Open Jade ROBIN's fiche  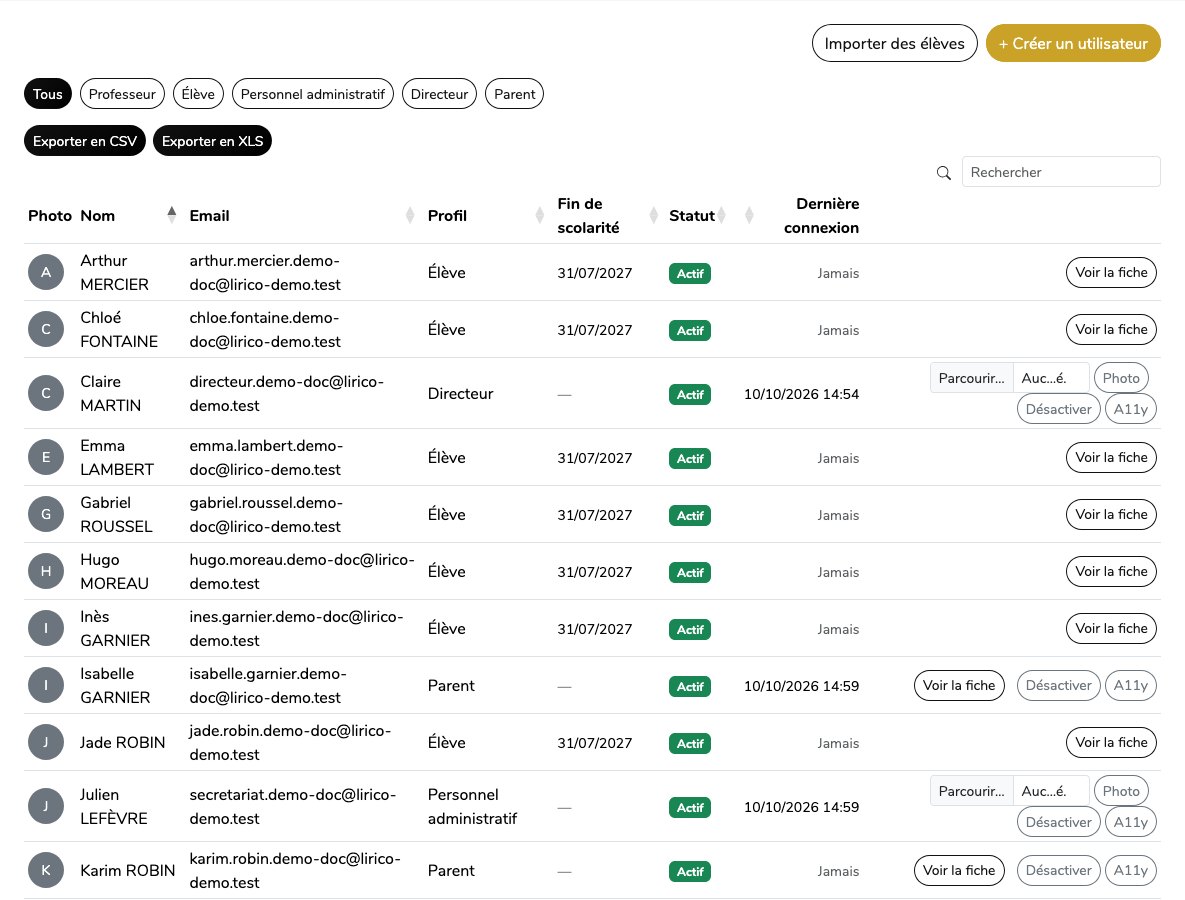[x=1111, y=743]
